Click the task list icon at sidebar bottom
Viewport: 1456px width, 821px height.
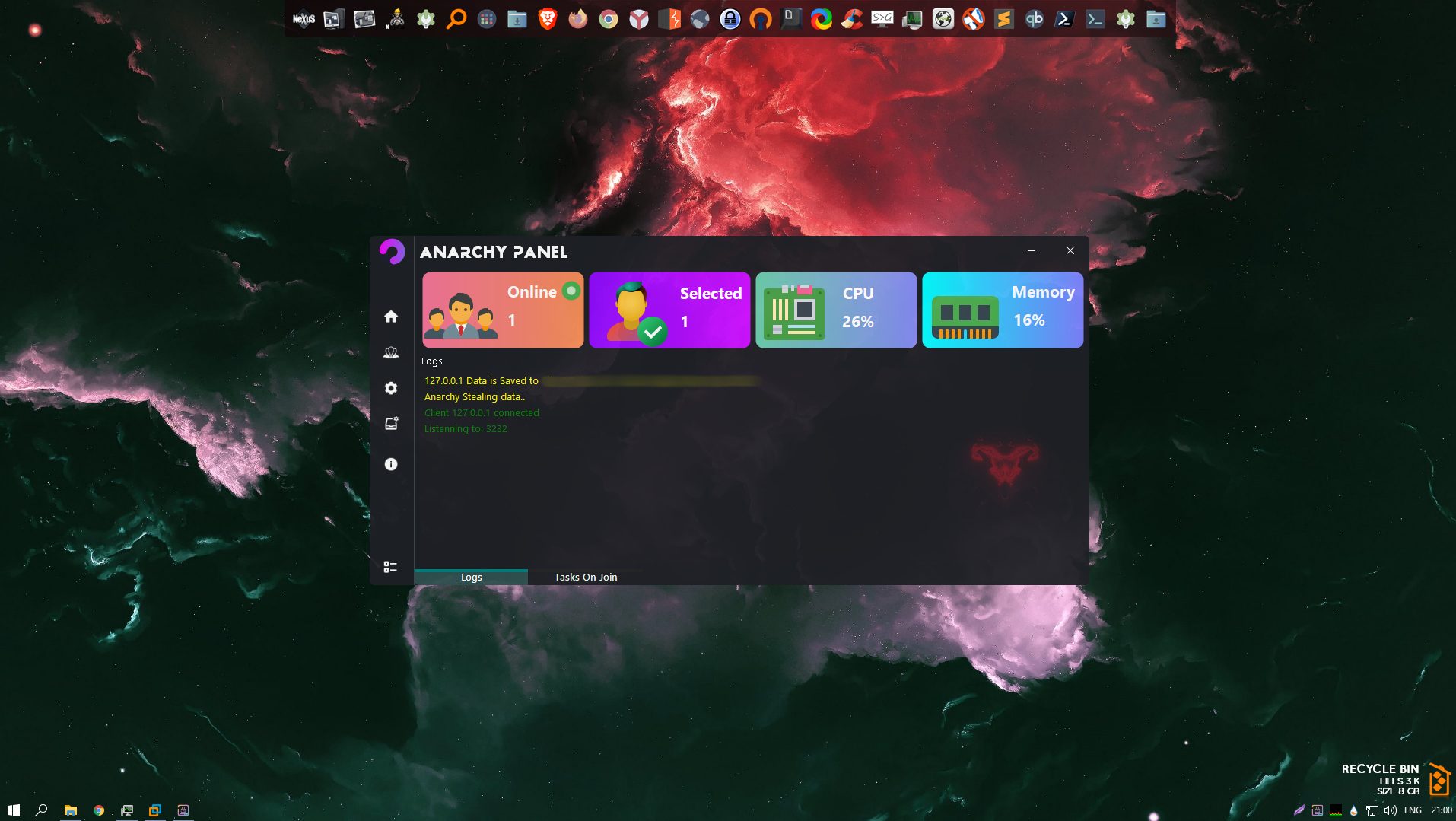click(x=390, y=567)
